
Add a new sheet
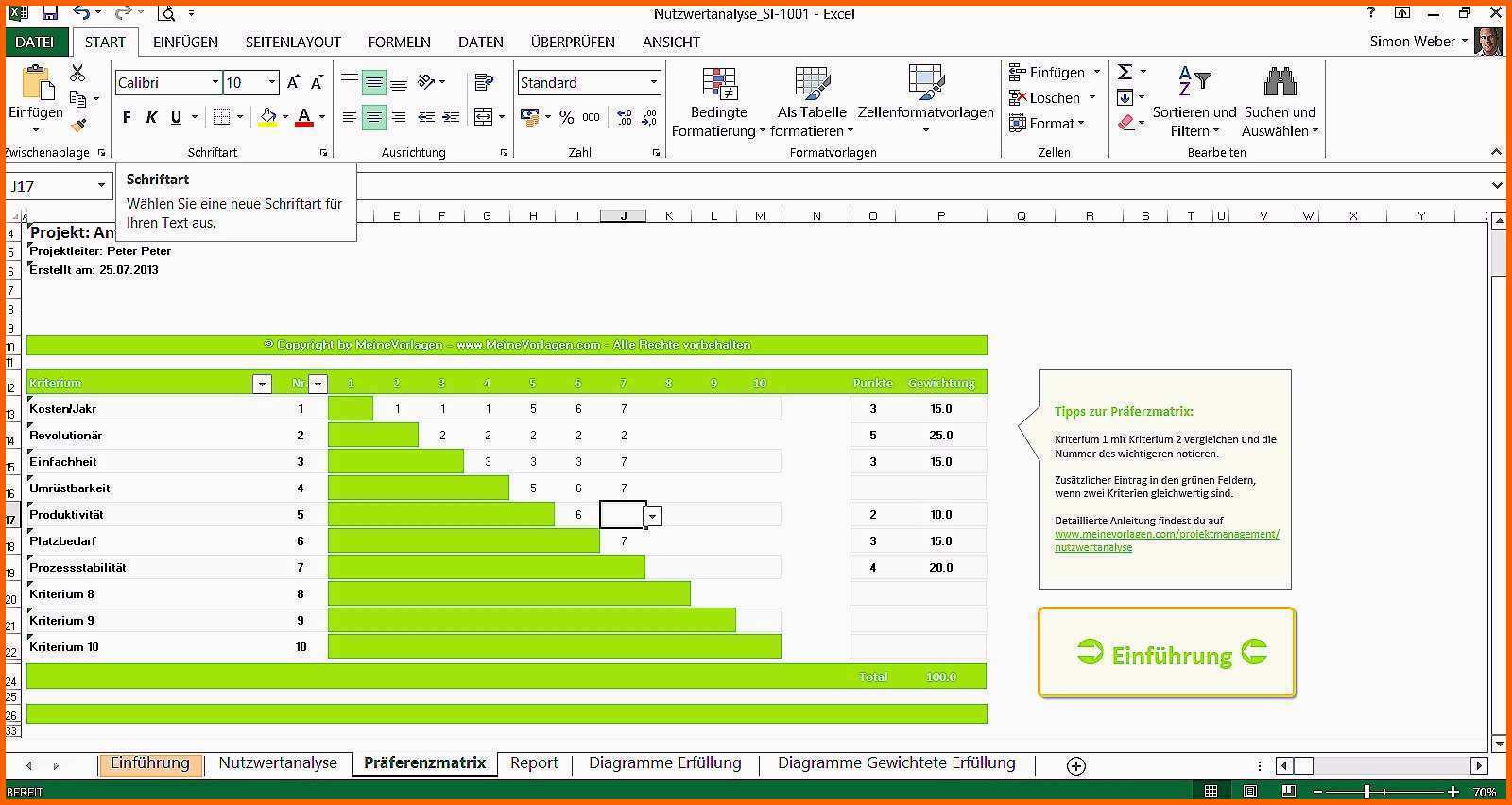tap(1075, 765)
